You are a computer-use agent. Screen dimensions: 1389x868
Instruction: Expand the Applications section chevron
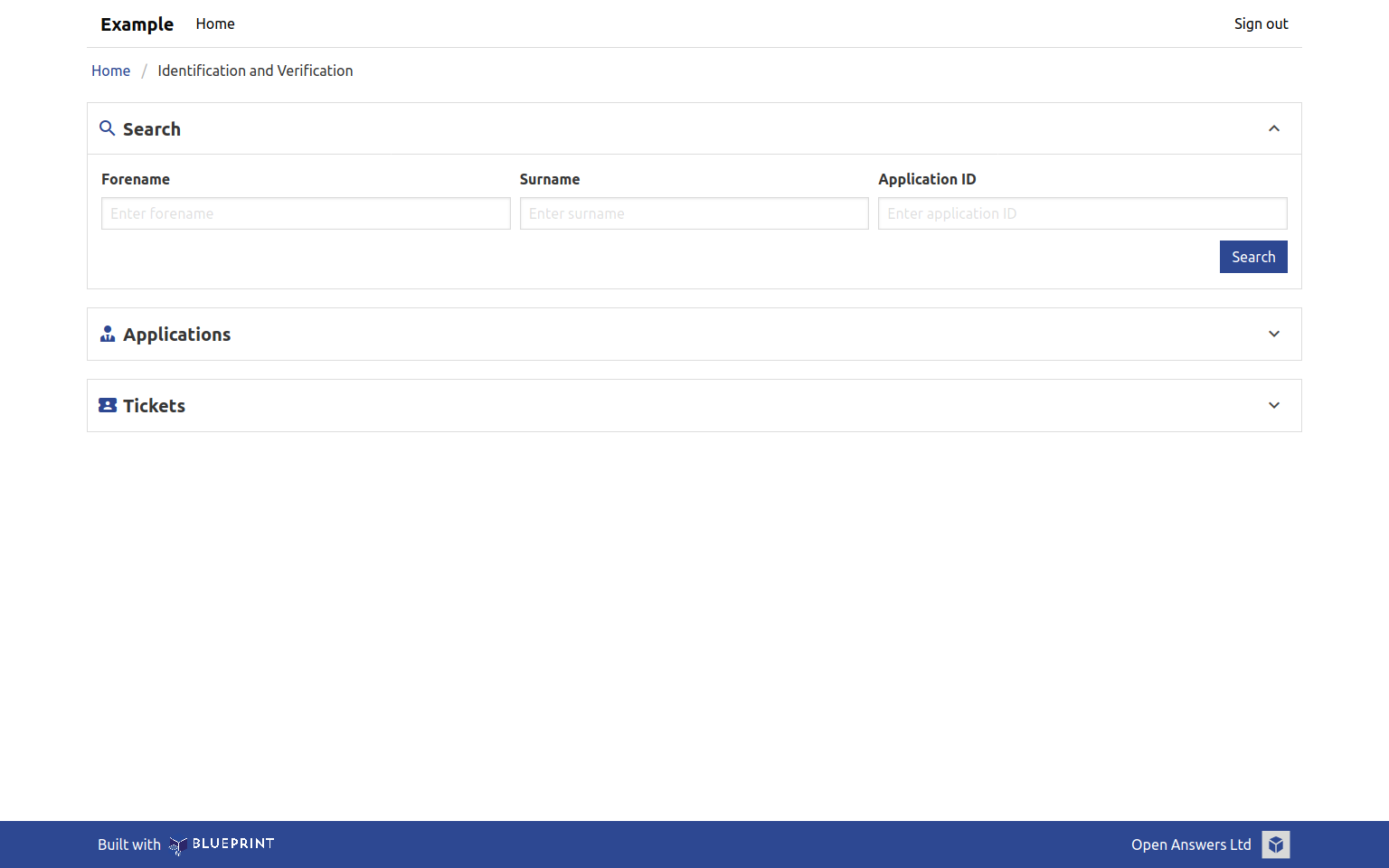click(1274, 334)
